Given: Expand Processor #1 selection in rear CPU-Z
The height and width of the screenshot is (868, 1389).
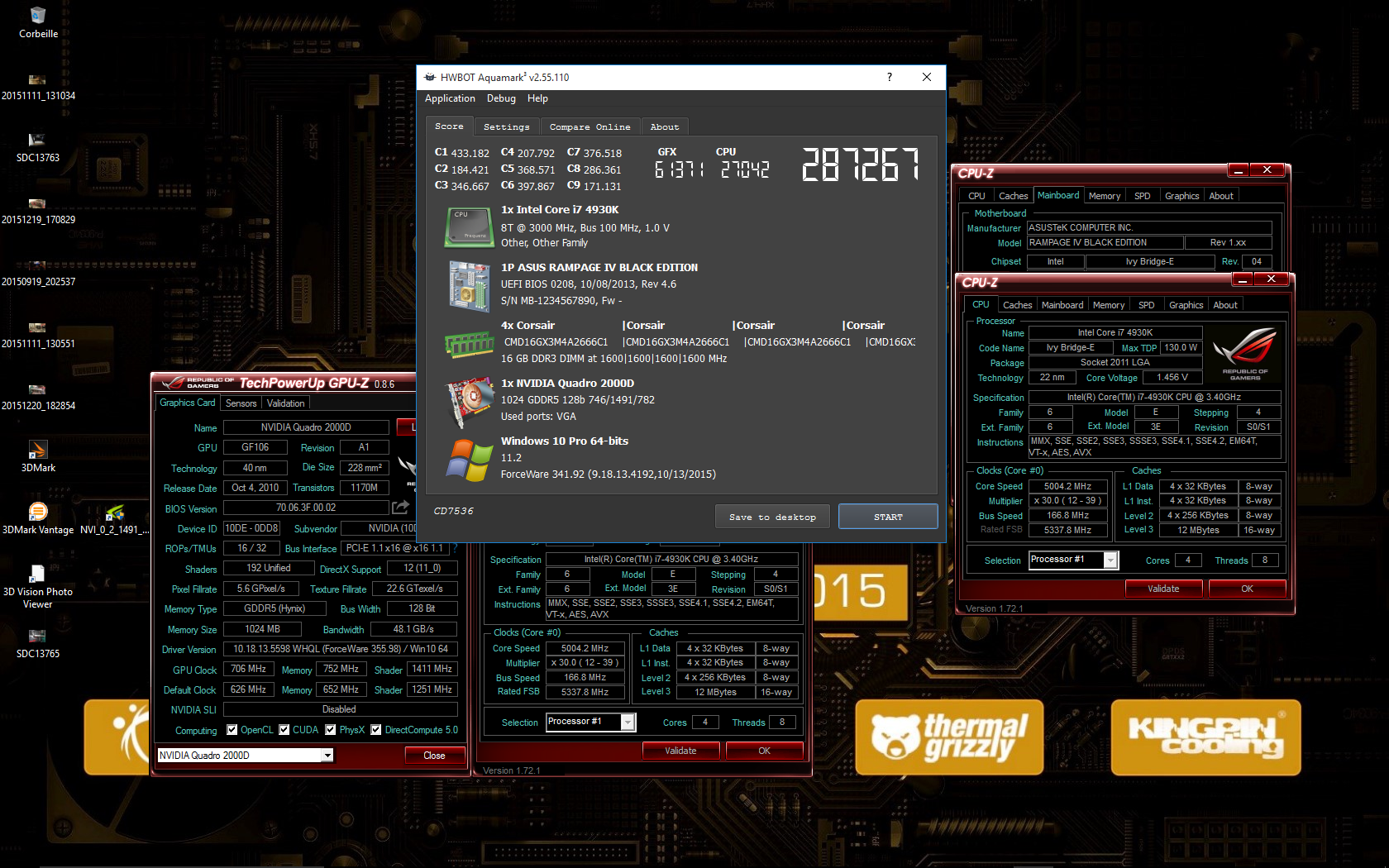Looking at the screenshot, I should pos(628,723).
